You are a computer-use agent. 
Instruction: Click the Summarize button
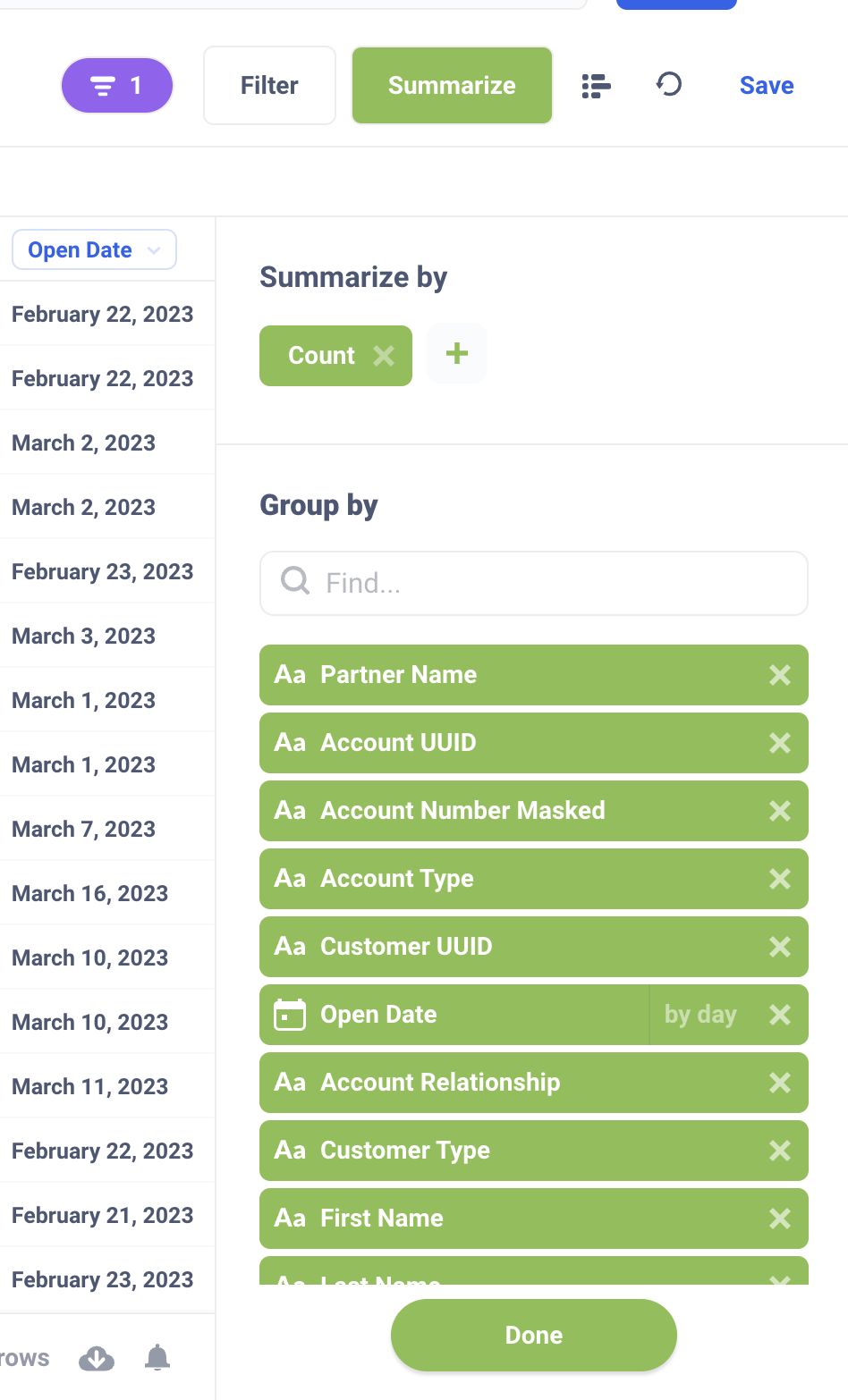[452, 86]
